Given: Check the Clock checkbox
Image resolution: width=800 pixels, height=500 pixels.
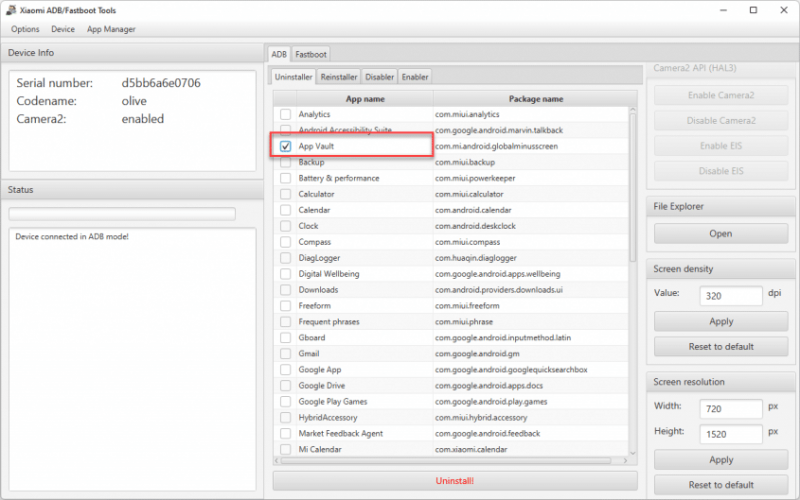Looking at the screenshot, I should 285,226.
